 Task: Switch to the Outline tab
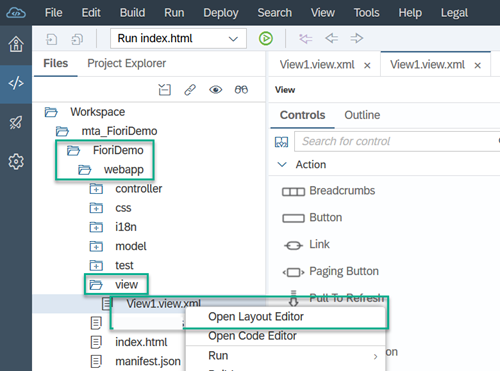[x=362, y=115]
